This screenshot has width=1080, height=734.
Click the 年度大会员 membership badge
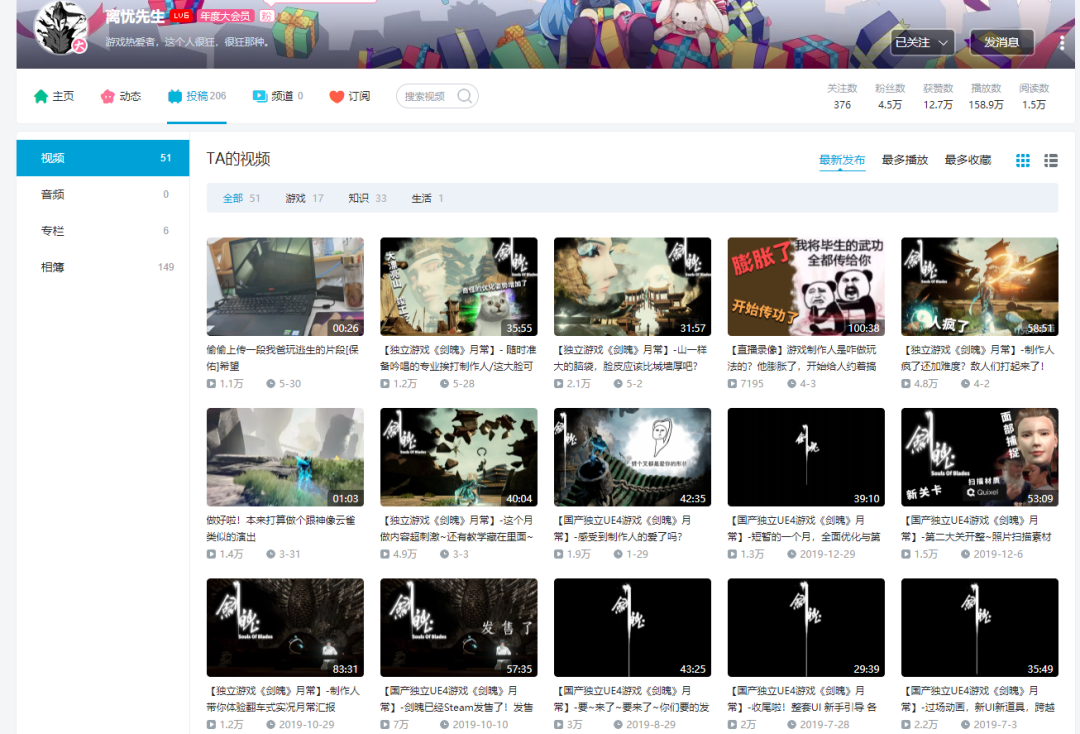click(x=225, y=16)
